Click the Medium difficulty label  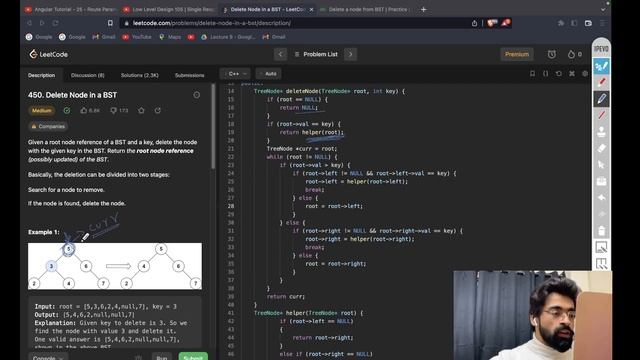tap(42, 111)
